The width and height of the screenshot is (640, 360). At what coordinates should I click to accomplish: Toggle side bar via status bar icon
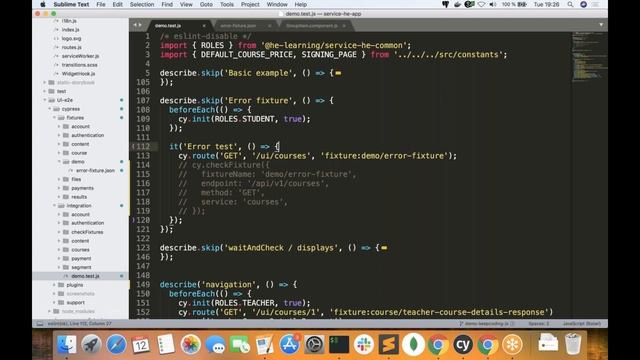point(40,324)
